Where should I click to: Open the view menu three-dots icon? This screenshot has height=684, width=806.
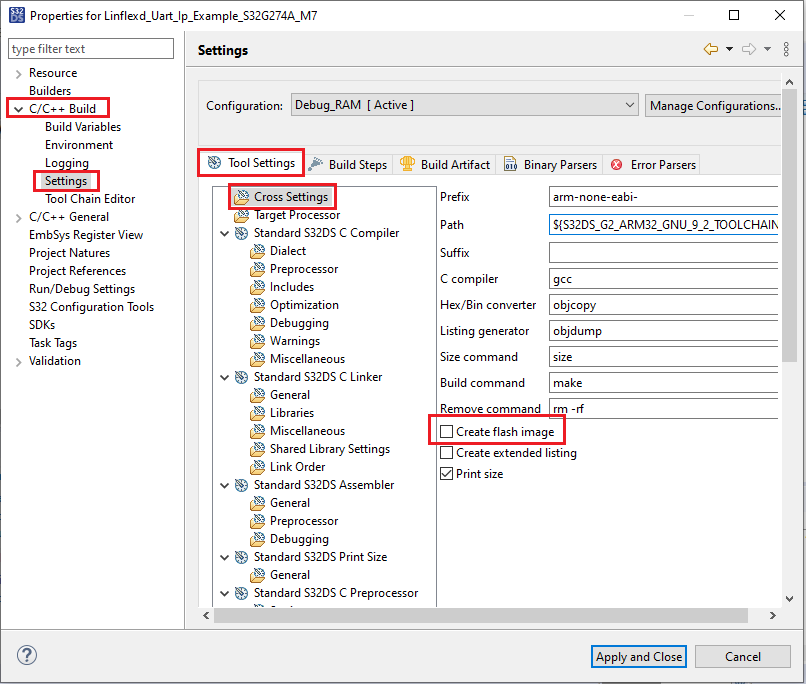pos(786,49)
